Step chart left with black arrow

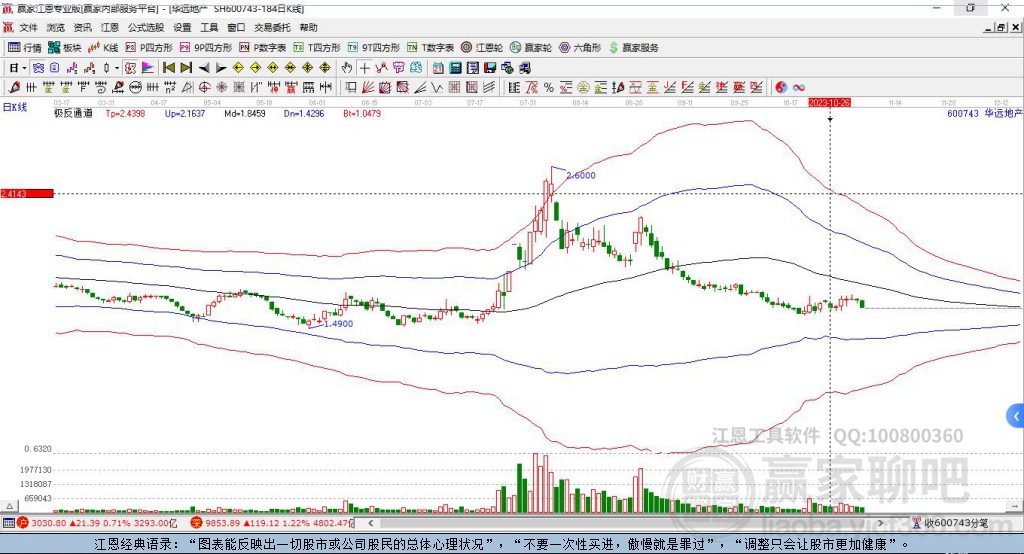tap(204, 68)
